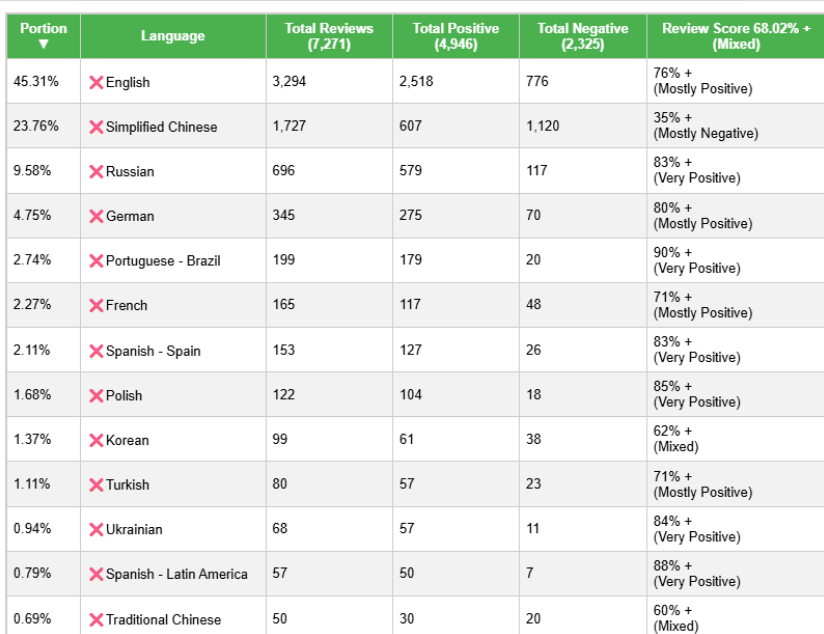Click the red X icon beside Polish

click(96, 396)
